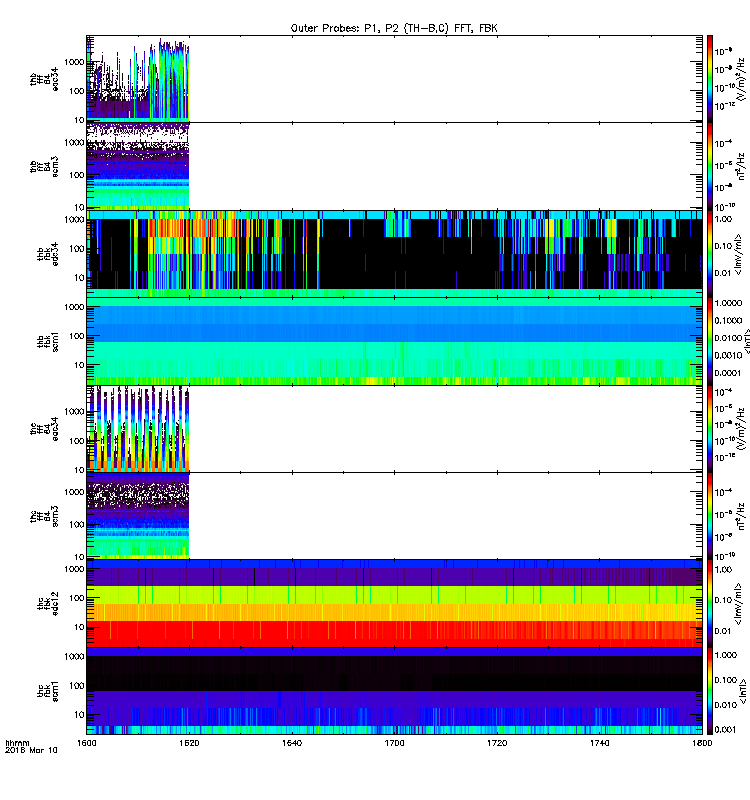Click the 1640 time axis label
The image size is (750, 800).
point(292,743)
